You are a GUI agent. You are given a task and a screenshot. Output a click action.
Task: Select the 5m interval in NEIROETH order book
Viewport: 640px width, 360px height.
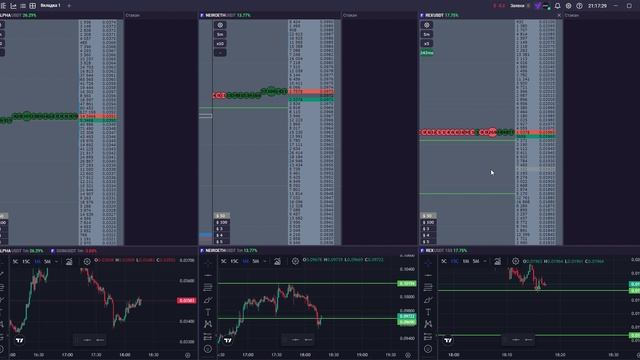point(220,34)
